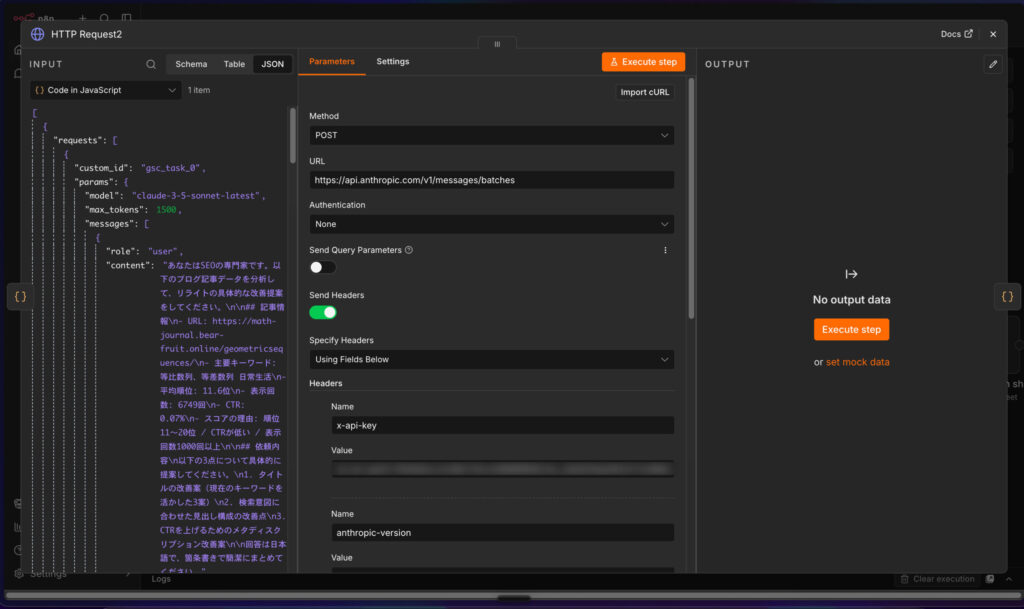
Task: Click Import cURL button
Action: point(645,92)
